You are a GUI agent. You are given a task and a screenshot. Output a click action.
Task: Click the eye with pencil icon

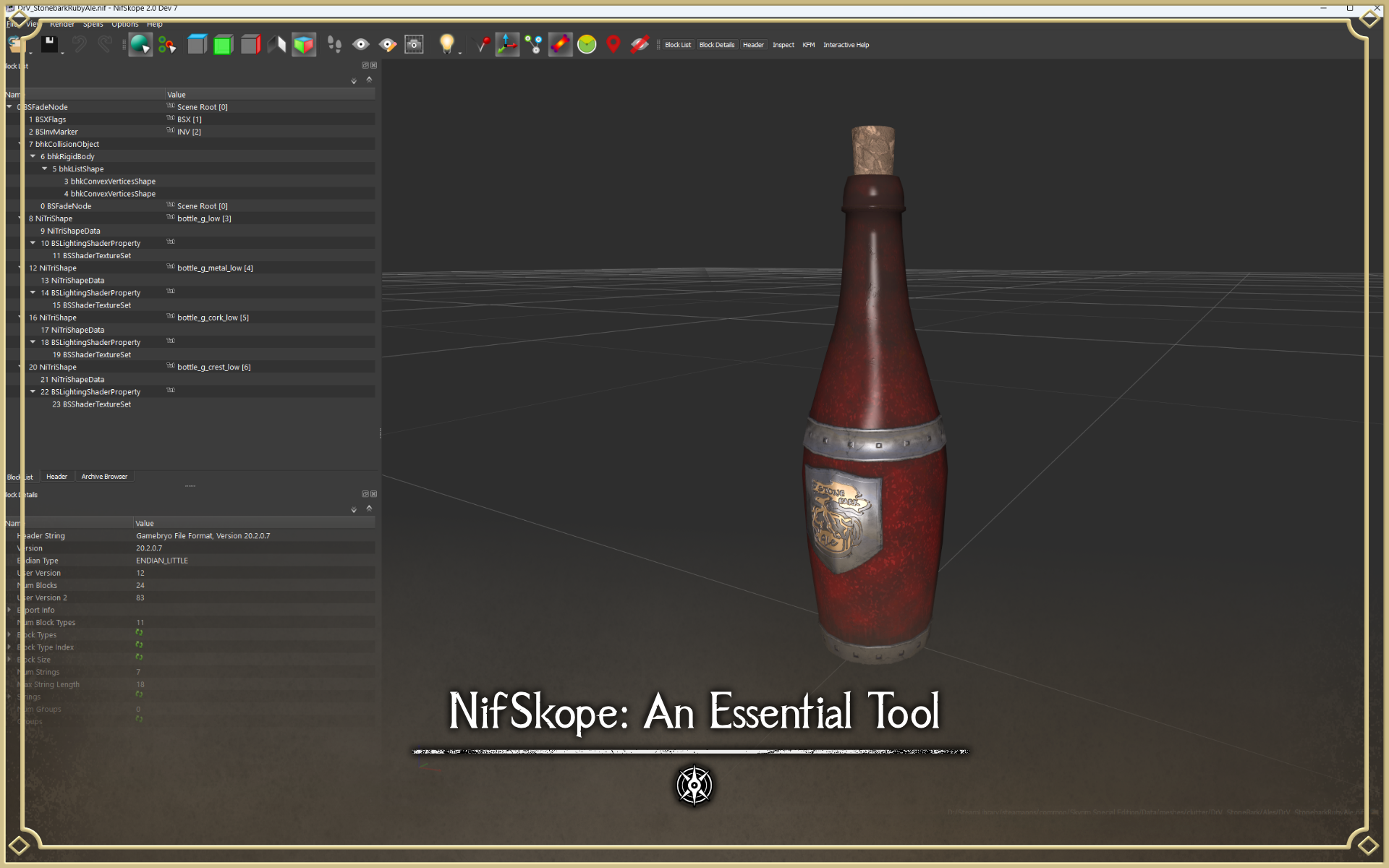pyautogui.click(x=388, y=45)
